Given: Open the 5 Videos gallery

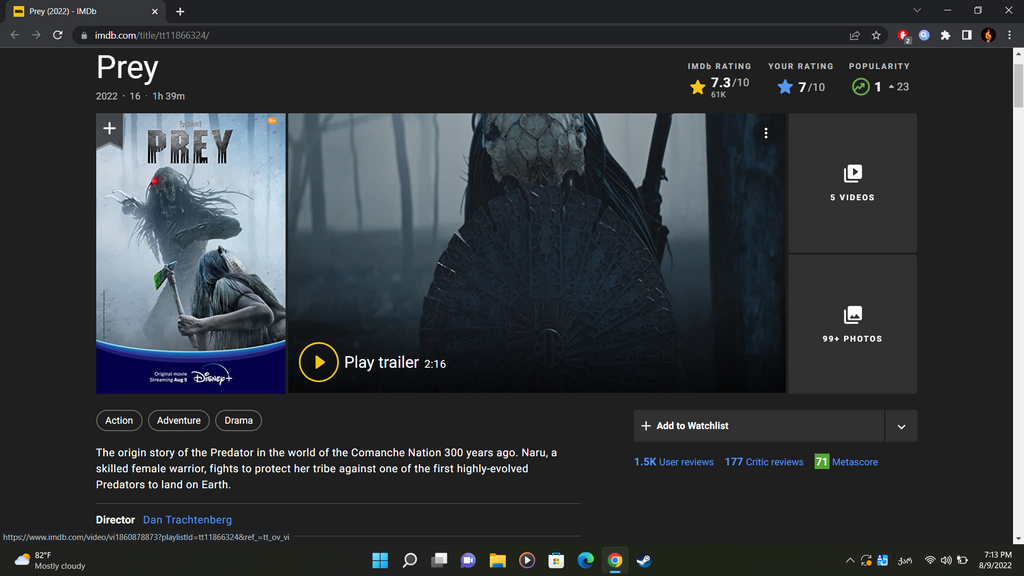Looking at the screenshot, I should click(852, 183).
